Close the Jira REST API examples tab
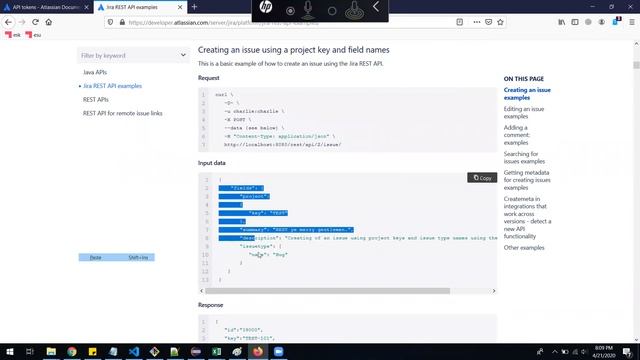This screenshot has width=640, height=360. pyautogui.click(x=180, y=7)
